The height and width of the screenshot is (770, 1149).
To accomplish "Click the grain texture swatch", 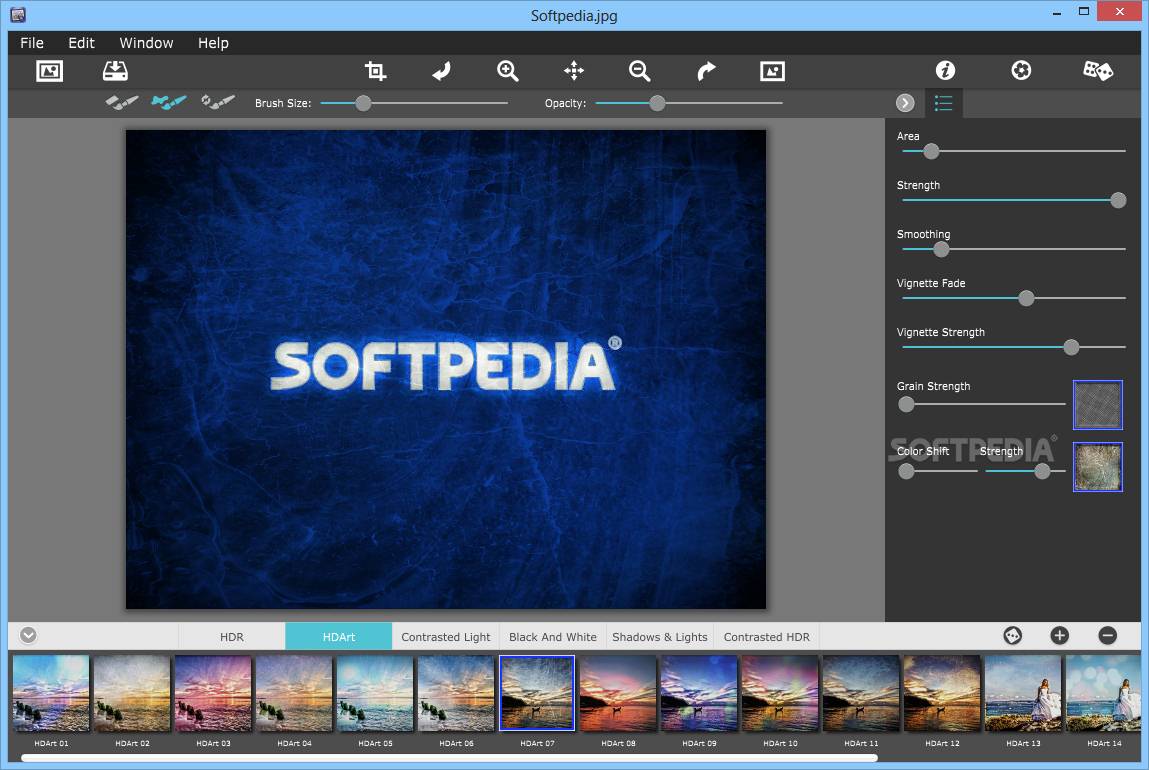I will 1098,404.
